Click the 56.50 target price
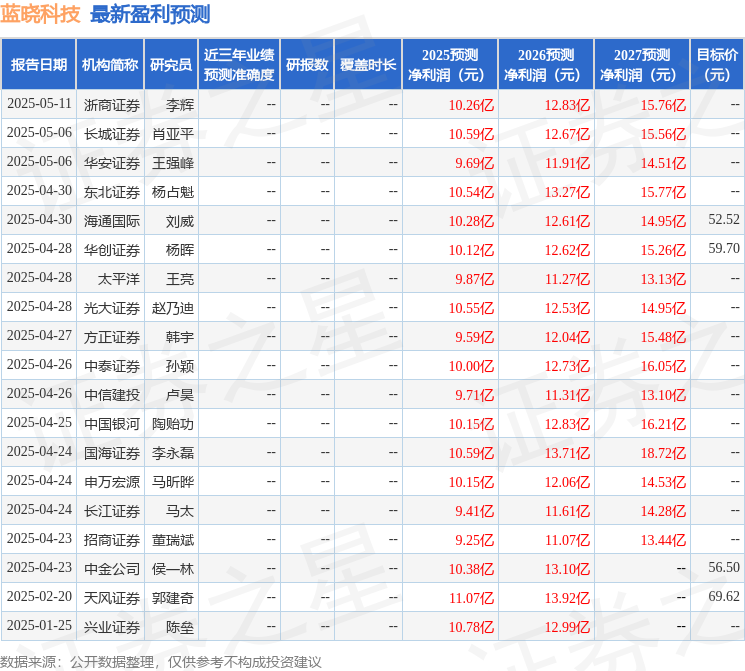The width and height of the screenshot is (745, 671). click(x=724, y=567)
